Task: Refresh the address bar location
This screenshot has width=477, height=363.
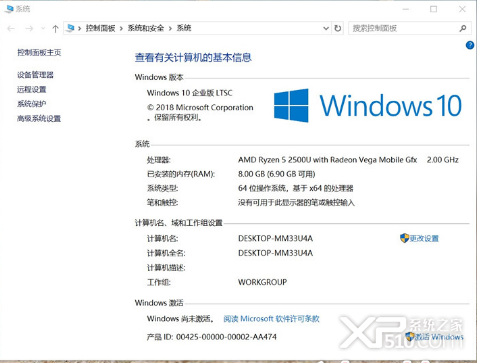Action: pyautogui.click(x=338, y=28)
